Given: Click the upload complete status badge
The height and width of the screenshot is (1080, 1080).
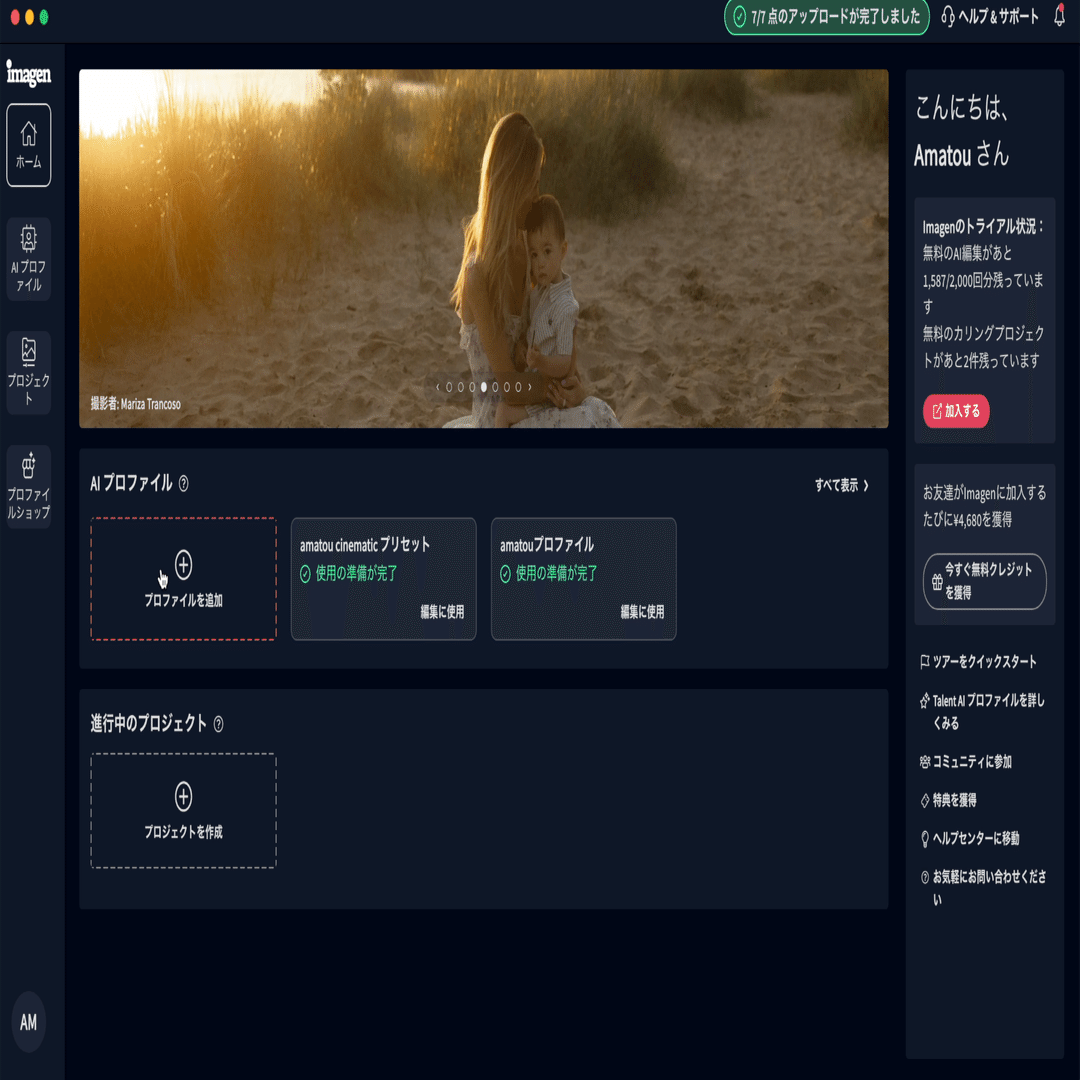Looking at the screenshot, I should [827, 17].
